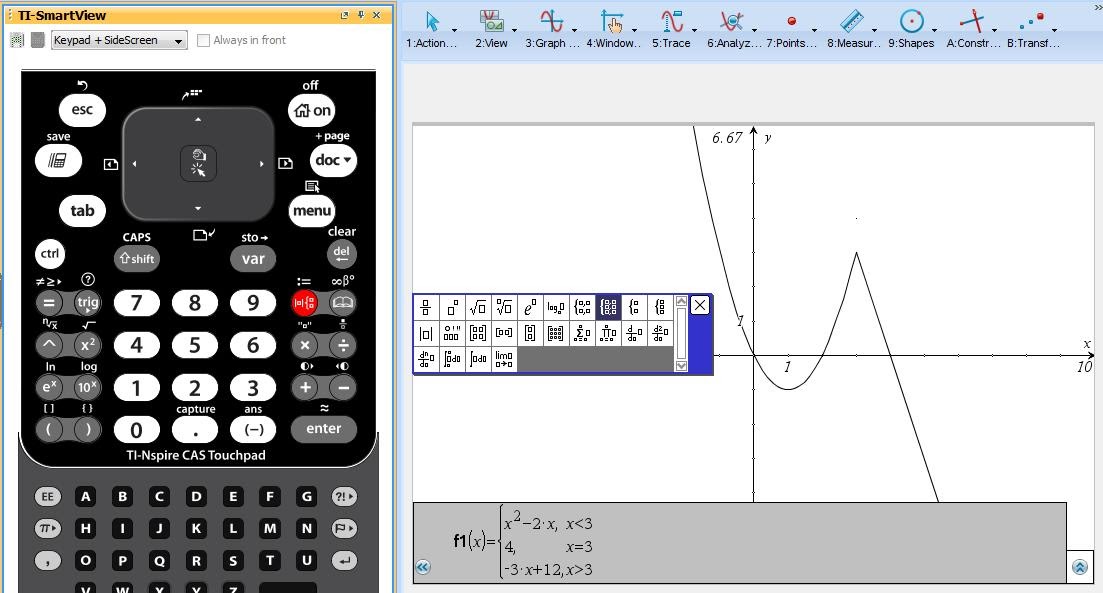Click the var key on keypad
The height and width of the screenshot is (593, 1103).
[253, 259]
